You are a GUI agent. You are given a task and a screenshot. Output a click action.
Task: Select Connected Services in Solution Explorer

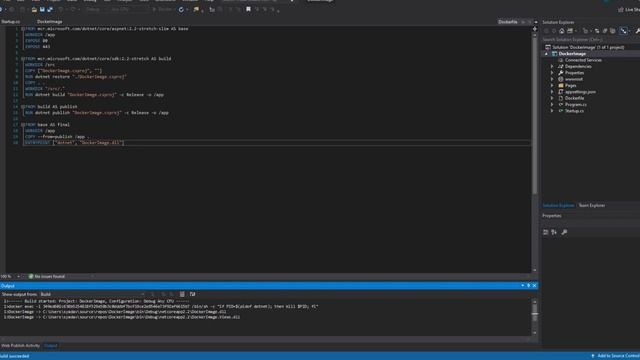[583, 60]
